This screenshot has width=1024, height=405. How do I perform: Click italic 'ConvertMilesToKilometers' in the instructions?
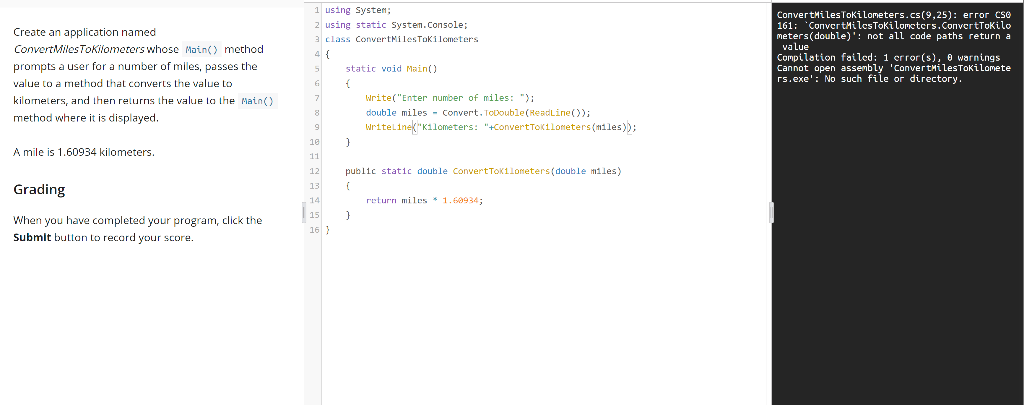(79, 50)
